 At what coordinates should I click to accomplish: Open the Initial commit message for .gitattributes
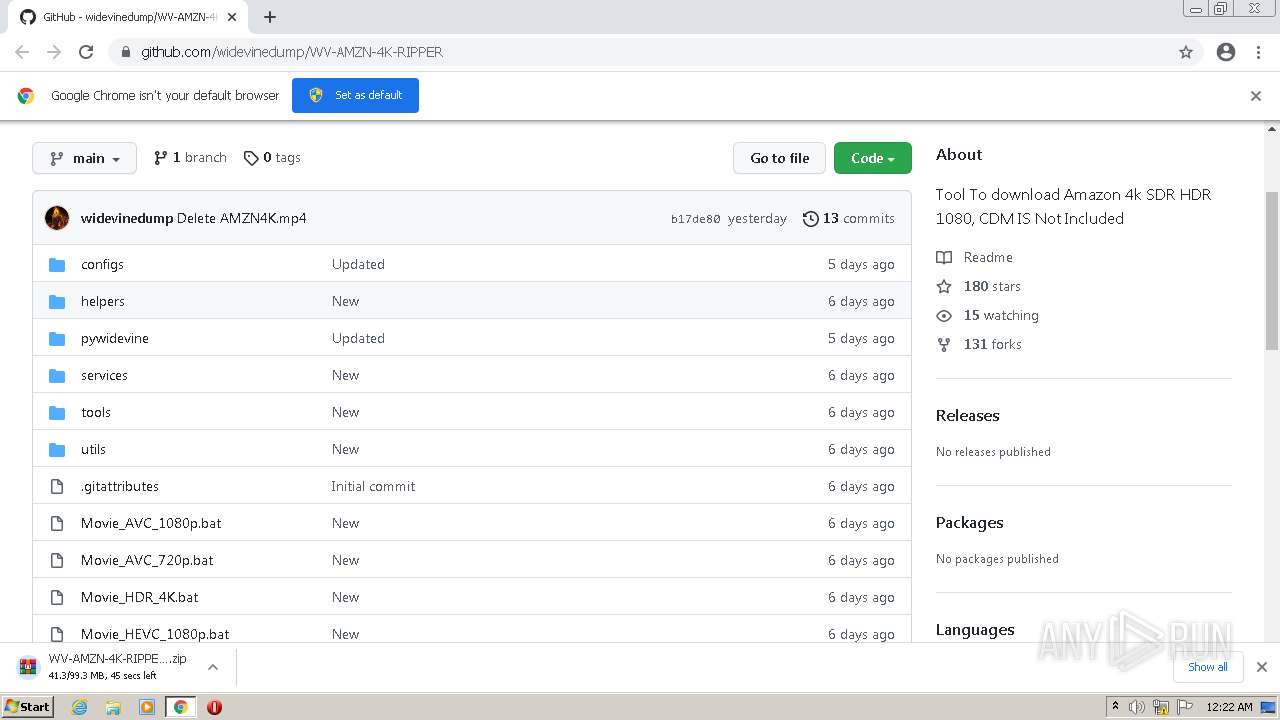point(373,486)
